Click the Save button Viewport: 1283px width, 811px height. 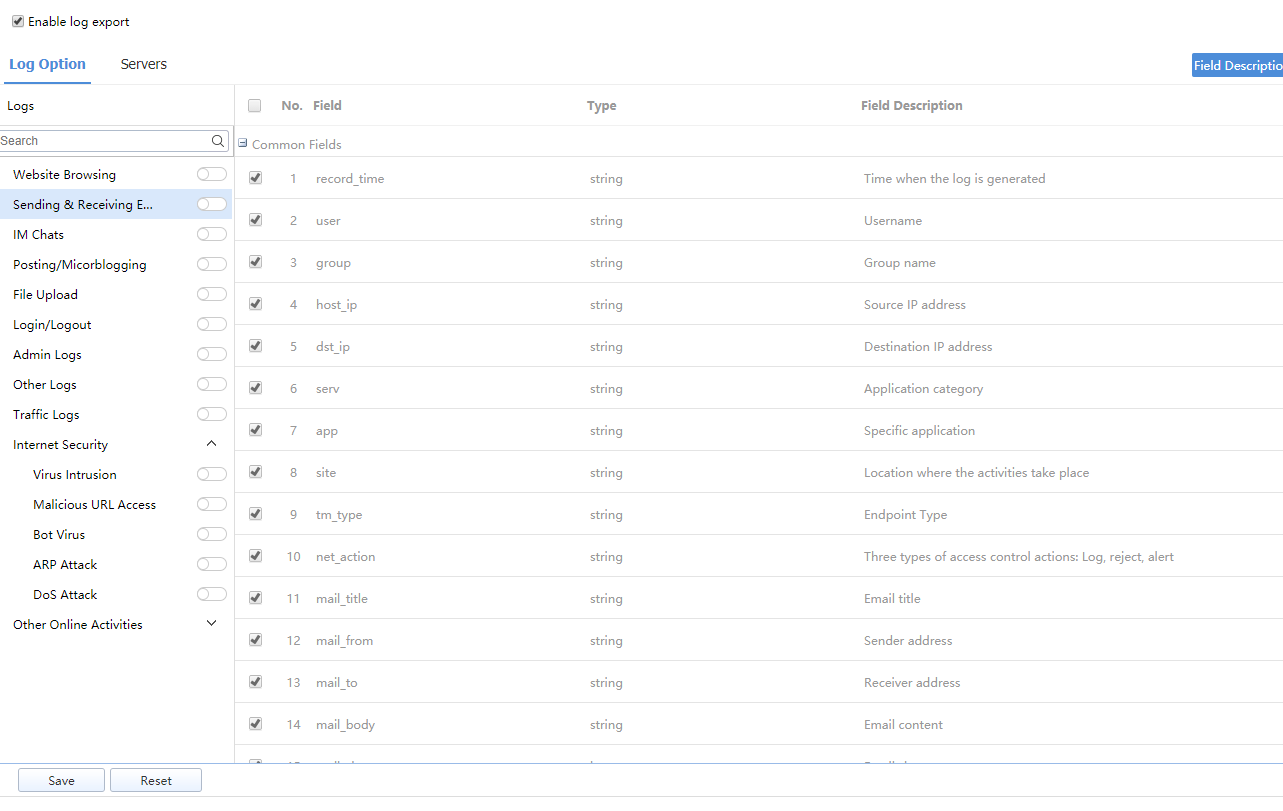point(61,781)
